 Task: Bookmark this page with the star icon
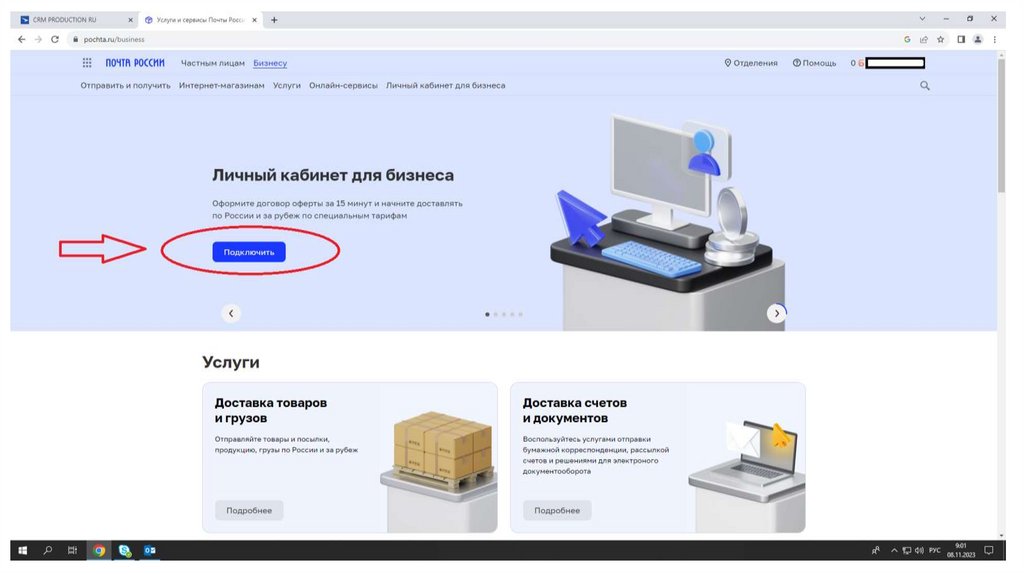click(940, 39)
